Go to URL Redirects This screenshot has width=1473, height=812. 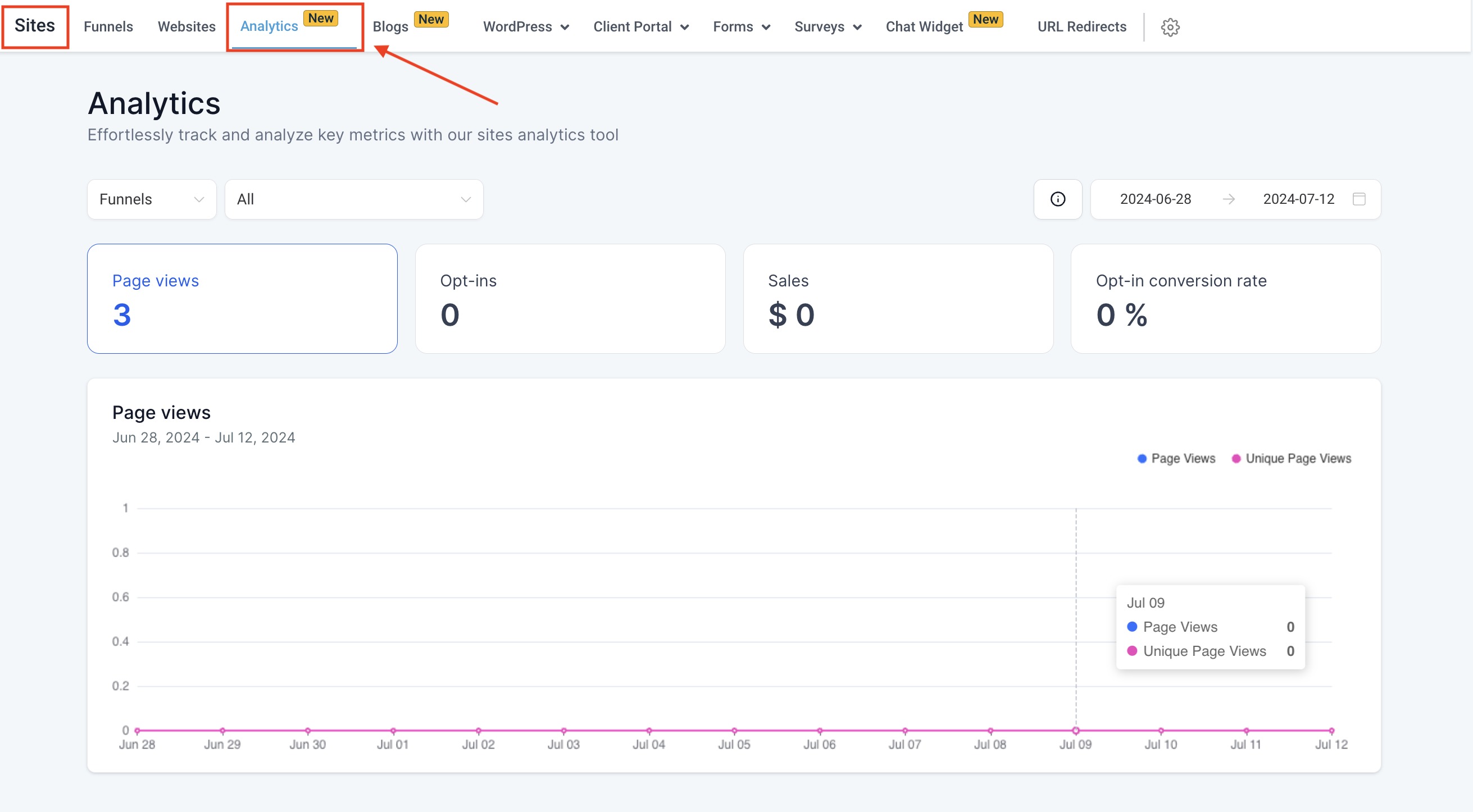coord(1081,27)
